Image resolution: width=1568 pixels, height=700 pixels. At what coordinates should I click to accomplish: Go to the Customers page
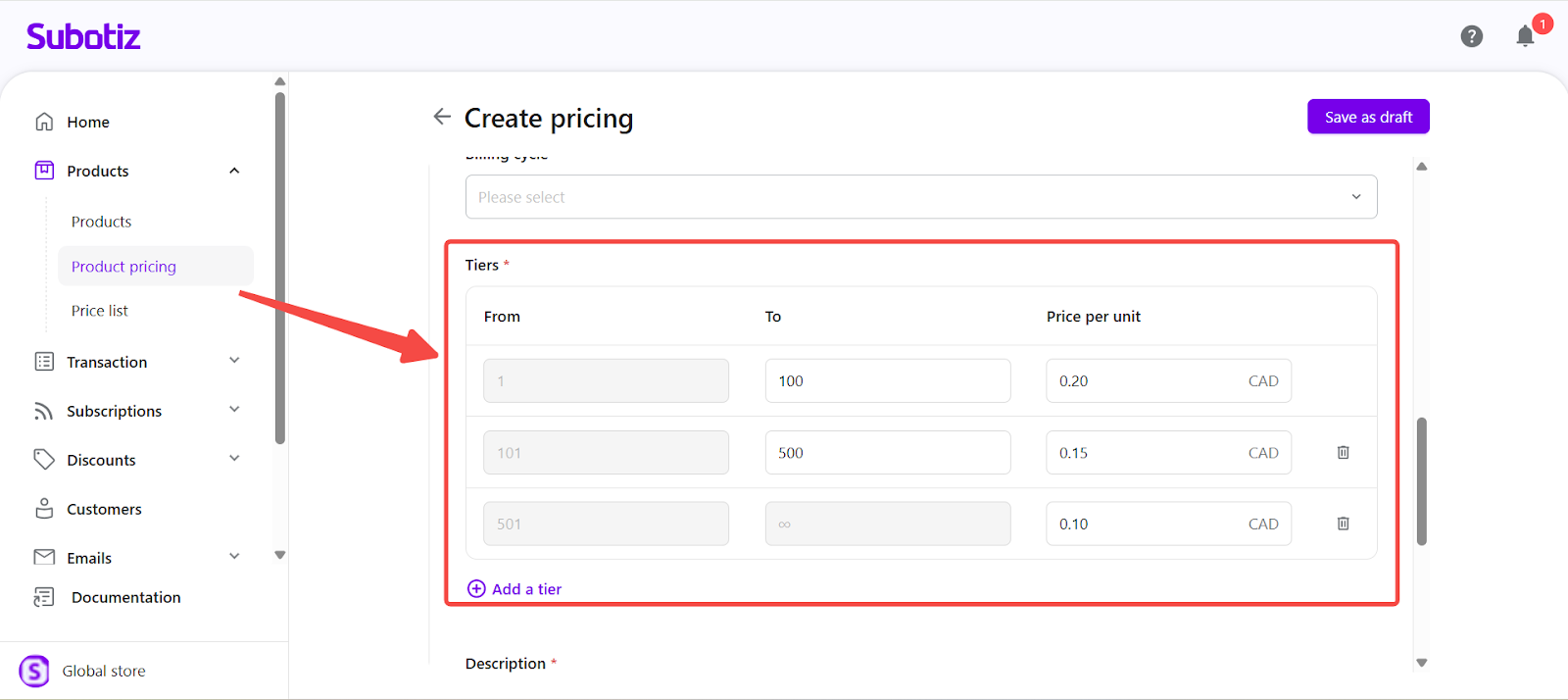pos(104,509)
